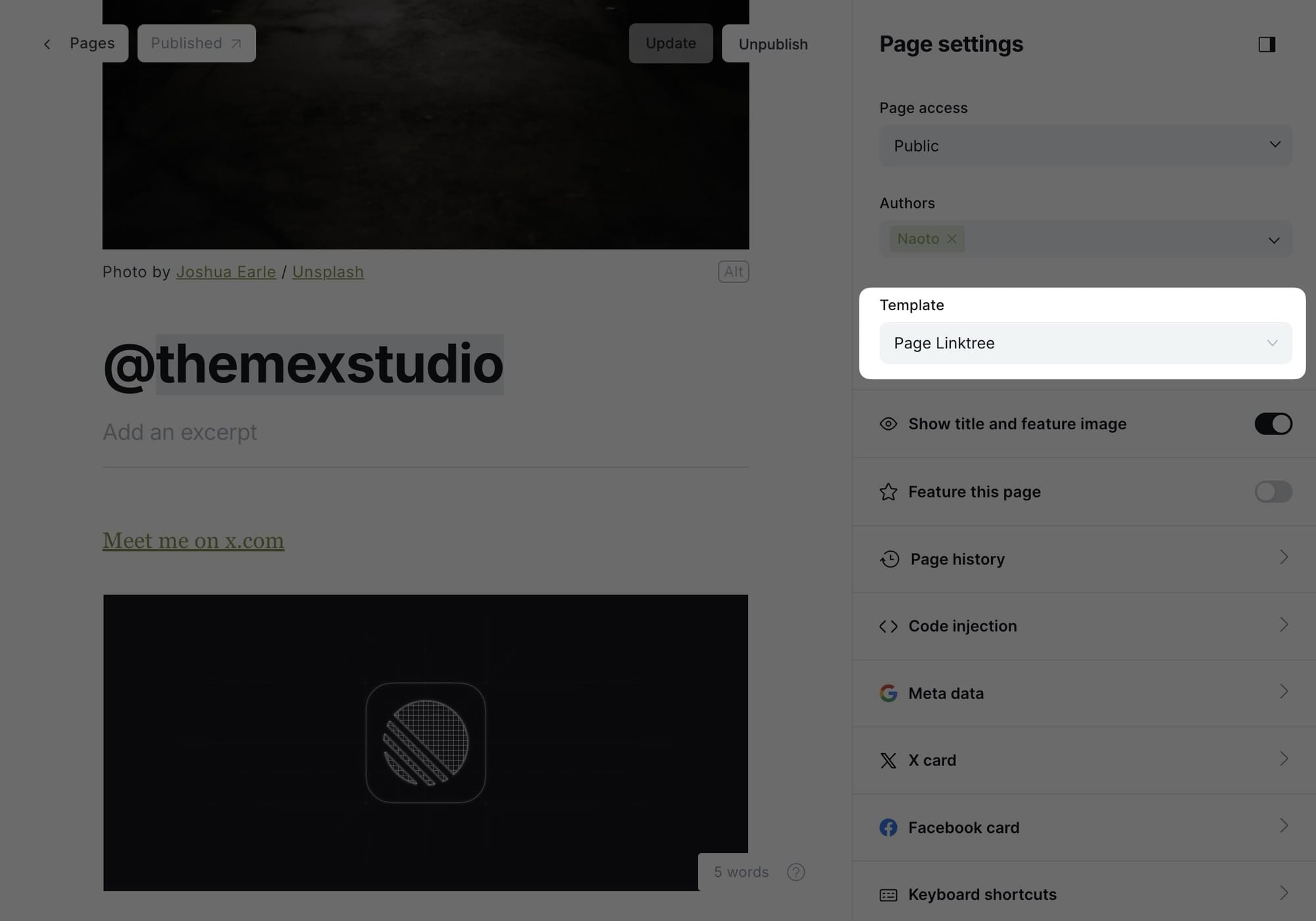Click chevron on Page history row
Viewport: 1316px width, 921px height.
tap(1284, 558)
